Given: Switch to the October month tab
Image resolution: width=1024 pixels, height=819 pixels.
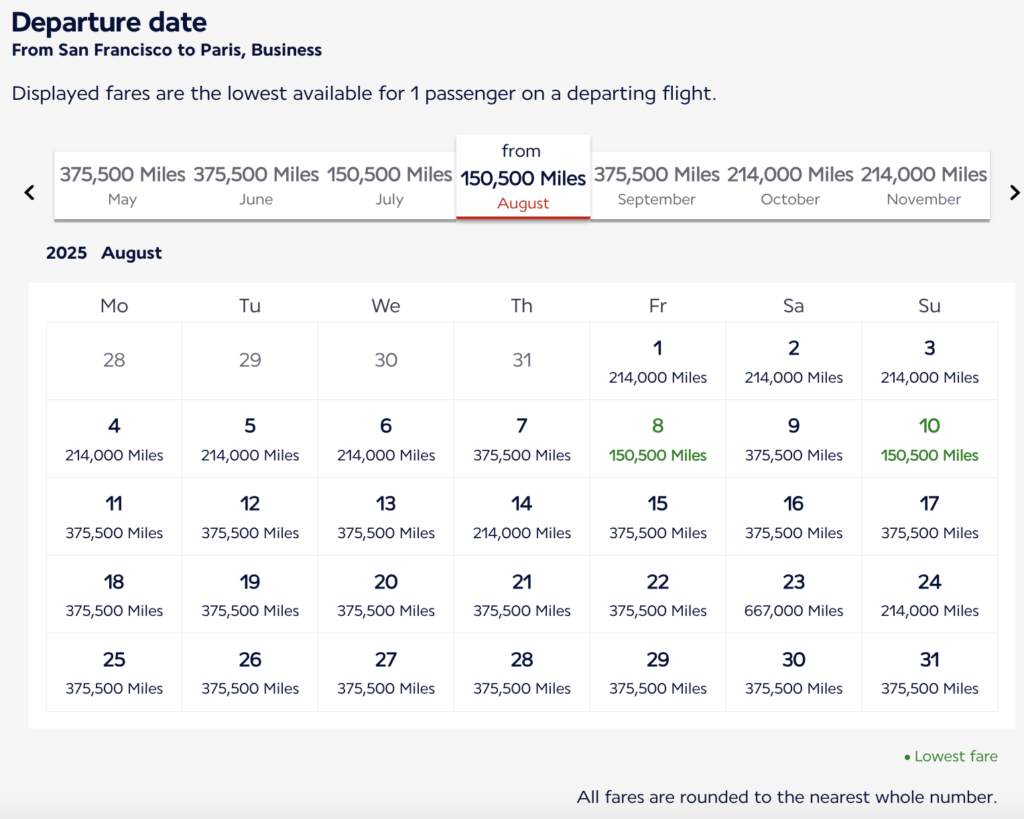Looking at the screenshot, I should click(790, 185).
